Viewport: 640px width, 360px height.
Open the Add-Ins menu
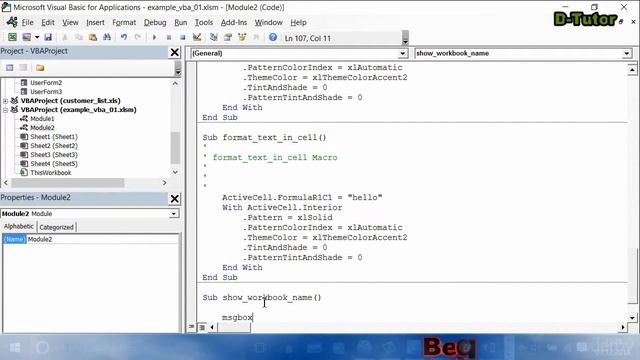coord(234,22)
